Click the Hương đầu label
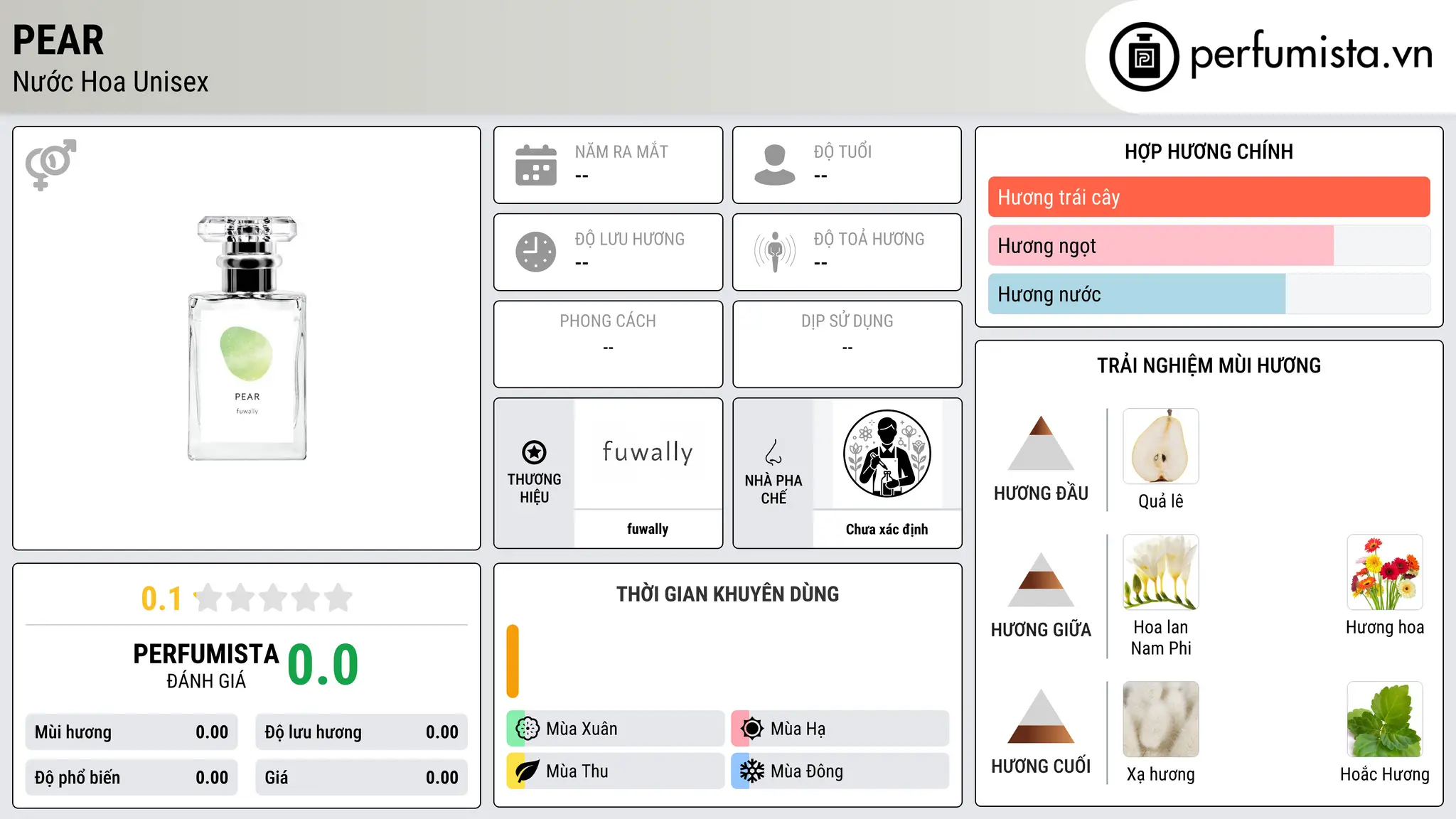Image resolution: width=1456 pixels, height=819 pixels. tap(1041, 493)
